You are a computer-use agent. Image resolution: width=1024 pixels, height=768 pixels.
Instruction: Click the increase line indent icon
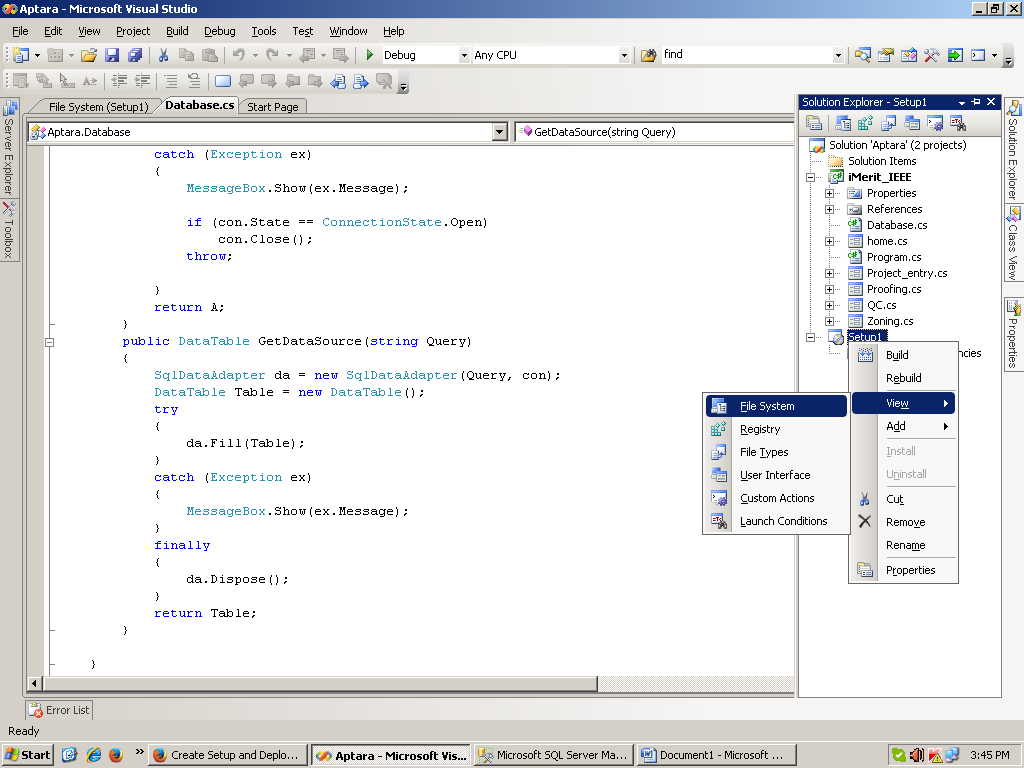pyautogui.click(x=142, y=81)
